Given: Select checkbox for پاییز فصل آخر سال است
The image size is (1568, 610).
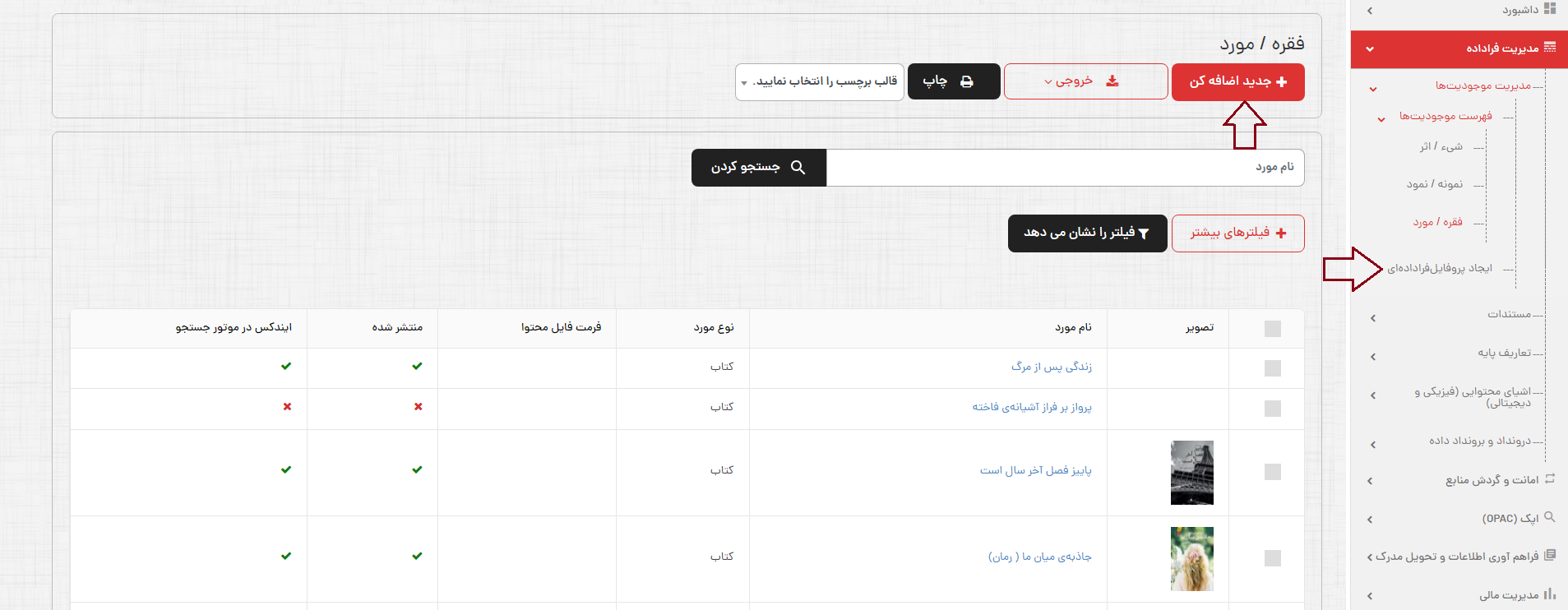Looking at the screenshot, I should tap(1272, 472).
